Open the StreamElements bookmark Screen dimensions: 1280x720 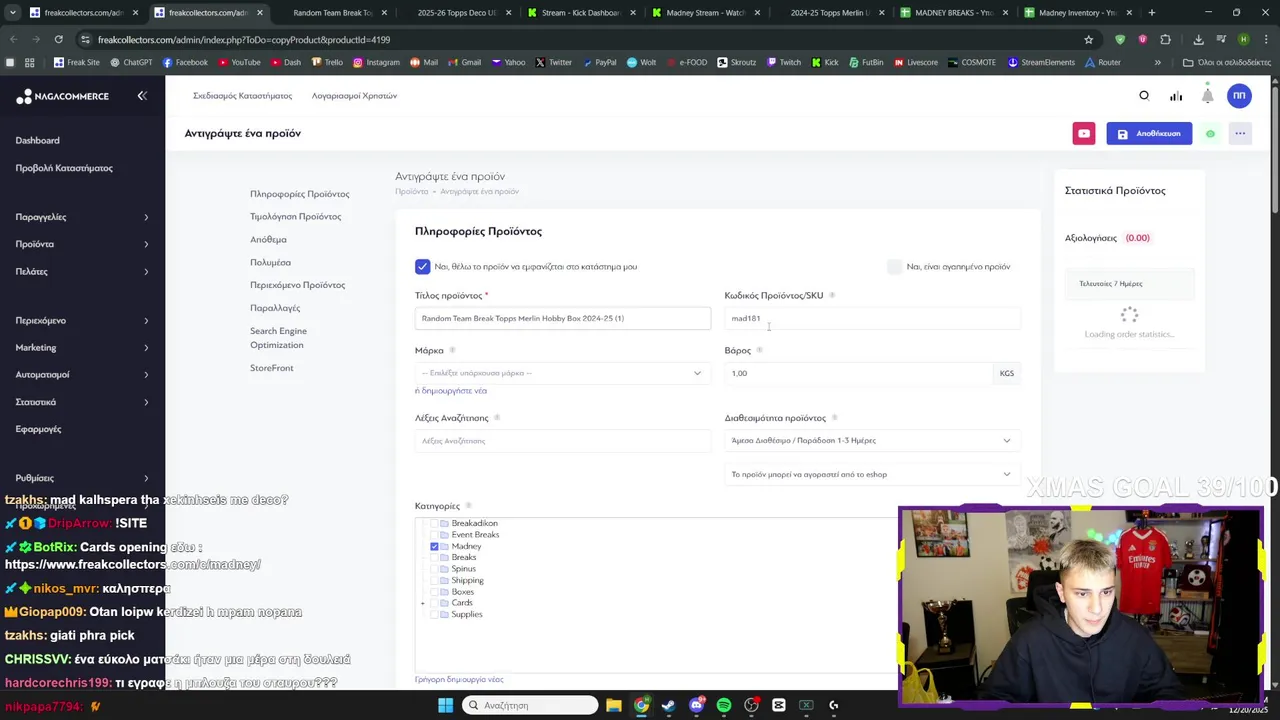pos(1041,62)
